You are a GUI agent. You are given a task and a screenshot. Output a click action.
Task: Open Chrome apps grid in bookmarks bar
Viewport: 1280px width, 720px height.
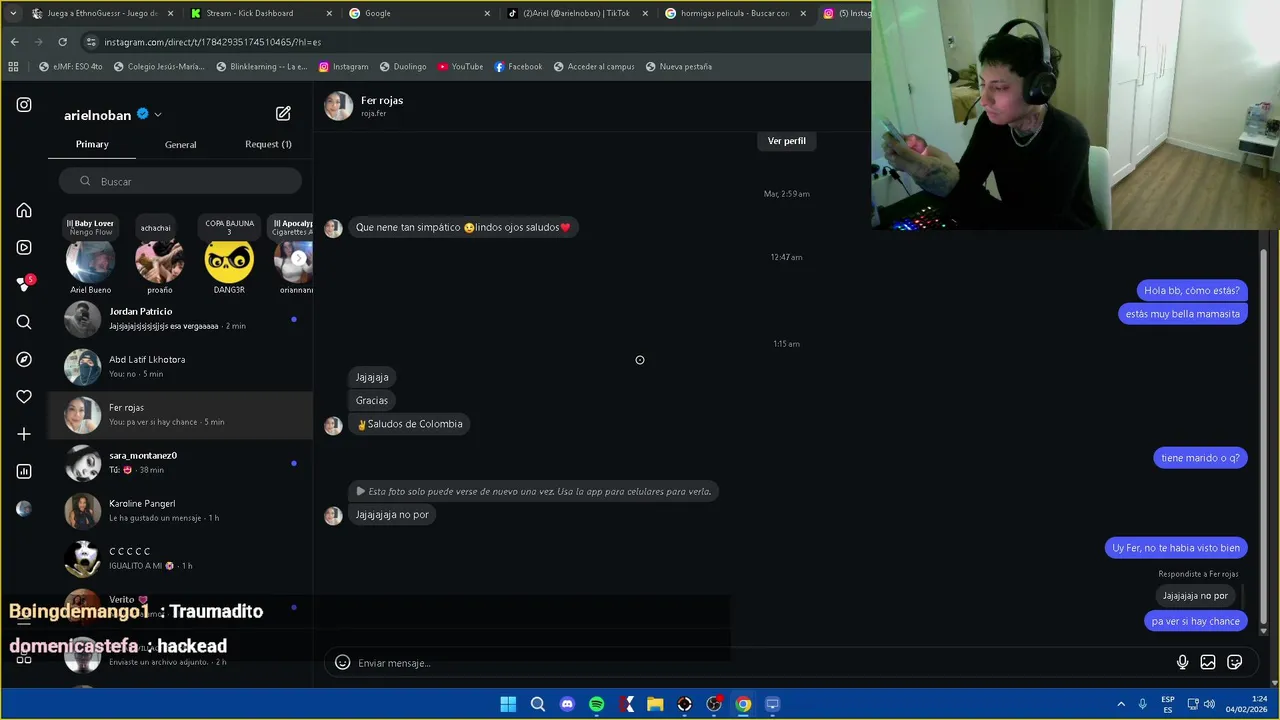click(x=13, y=66)
